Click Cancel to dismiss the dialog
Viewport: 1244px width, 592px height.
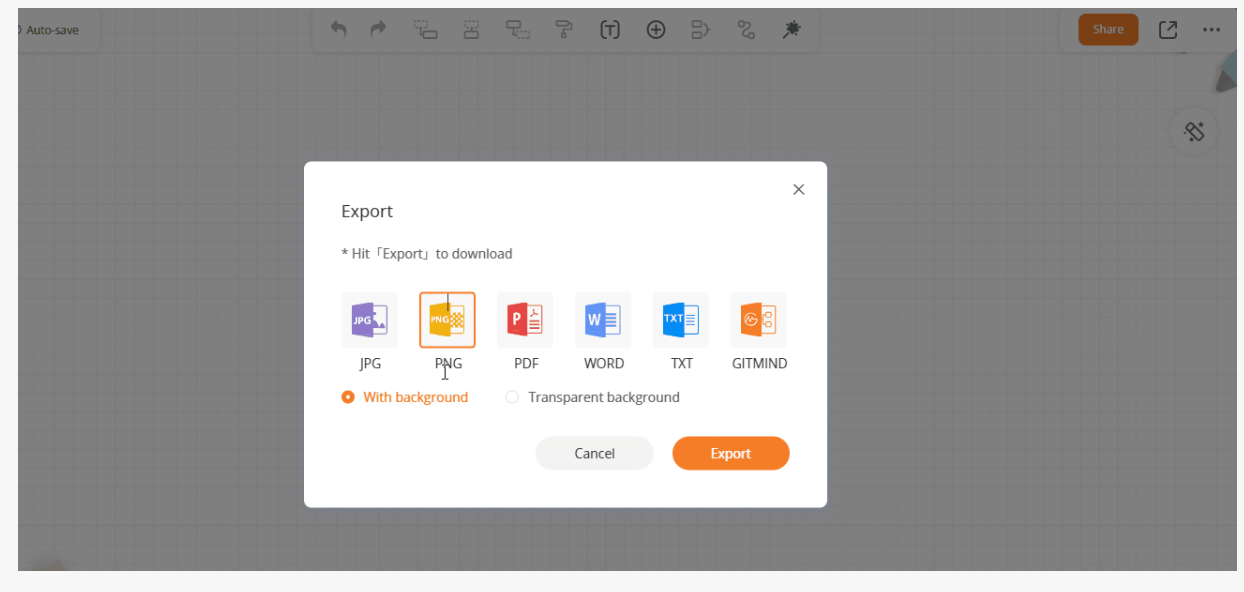pyautogui.click(x=594, y=453)
